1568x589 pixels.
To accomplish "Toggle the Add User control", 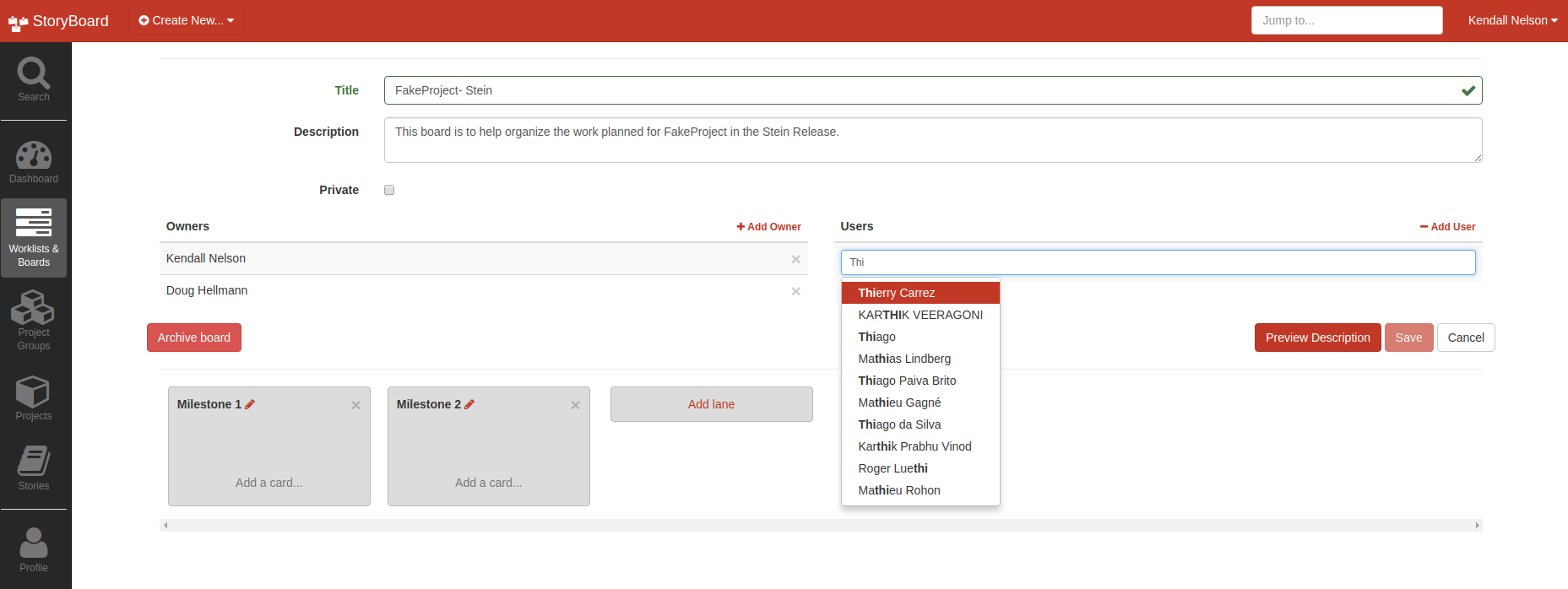I will tap(1447, 227).
